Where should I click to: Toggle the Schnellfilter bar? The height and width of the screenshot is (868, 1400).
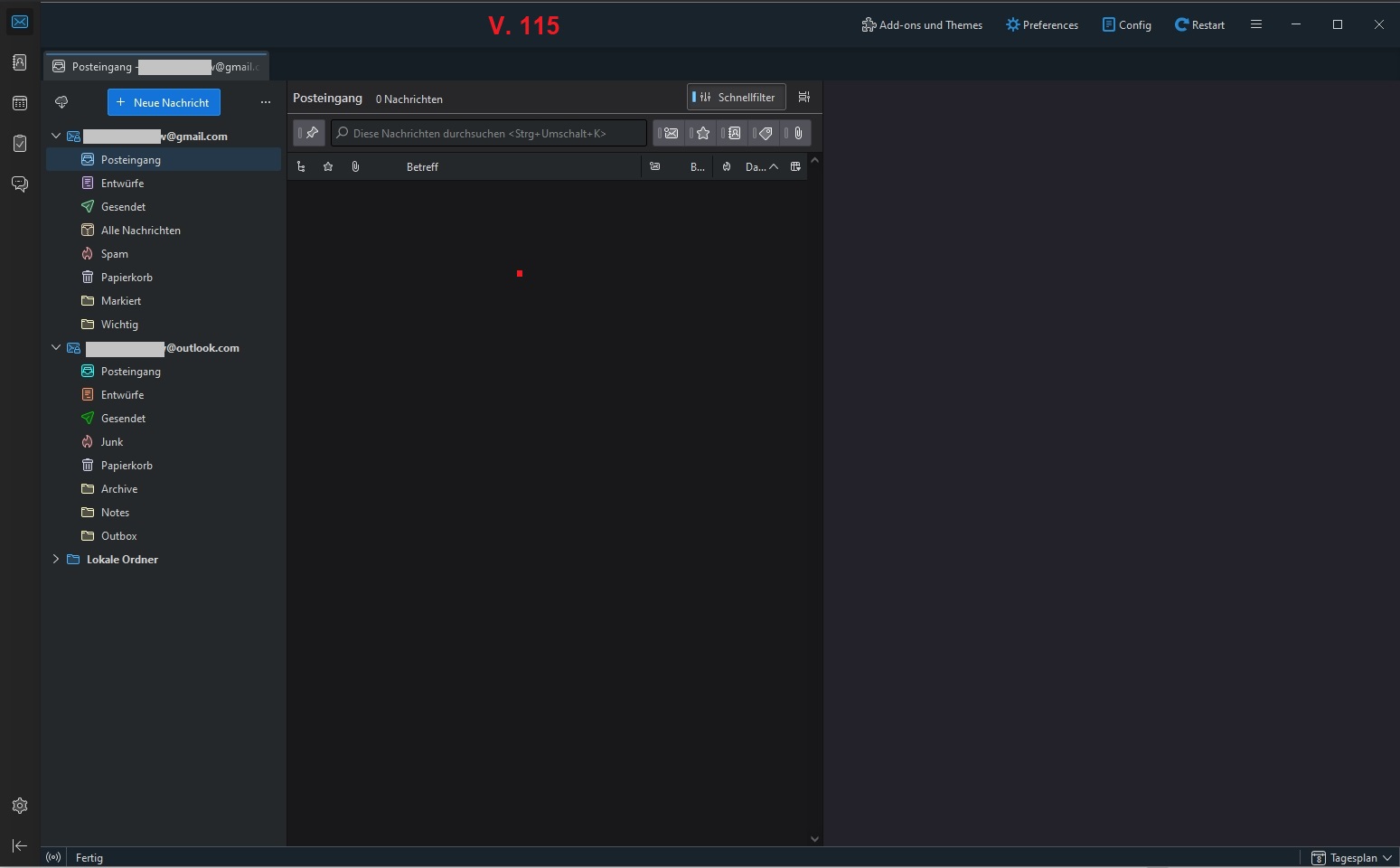pos(737,97)
